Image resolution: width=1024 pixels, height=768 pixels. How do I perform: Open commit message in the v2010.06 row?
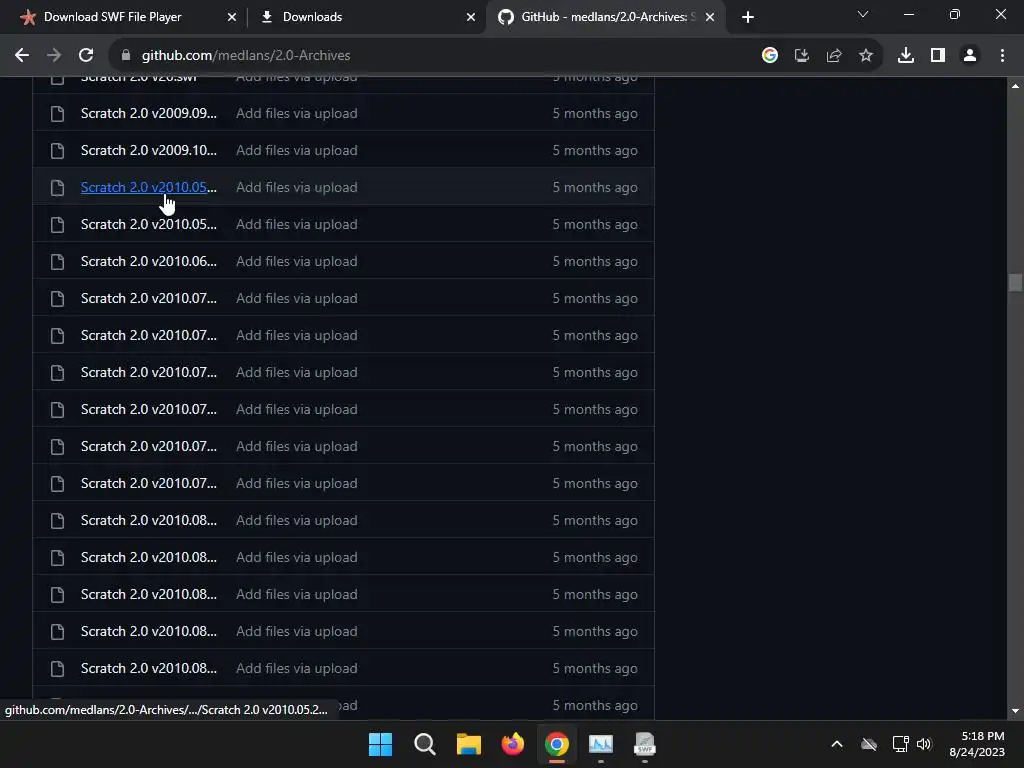296,261
